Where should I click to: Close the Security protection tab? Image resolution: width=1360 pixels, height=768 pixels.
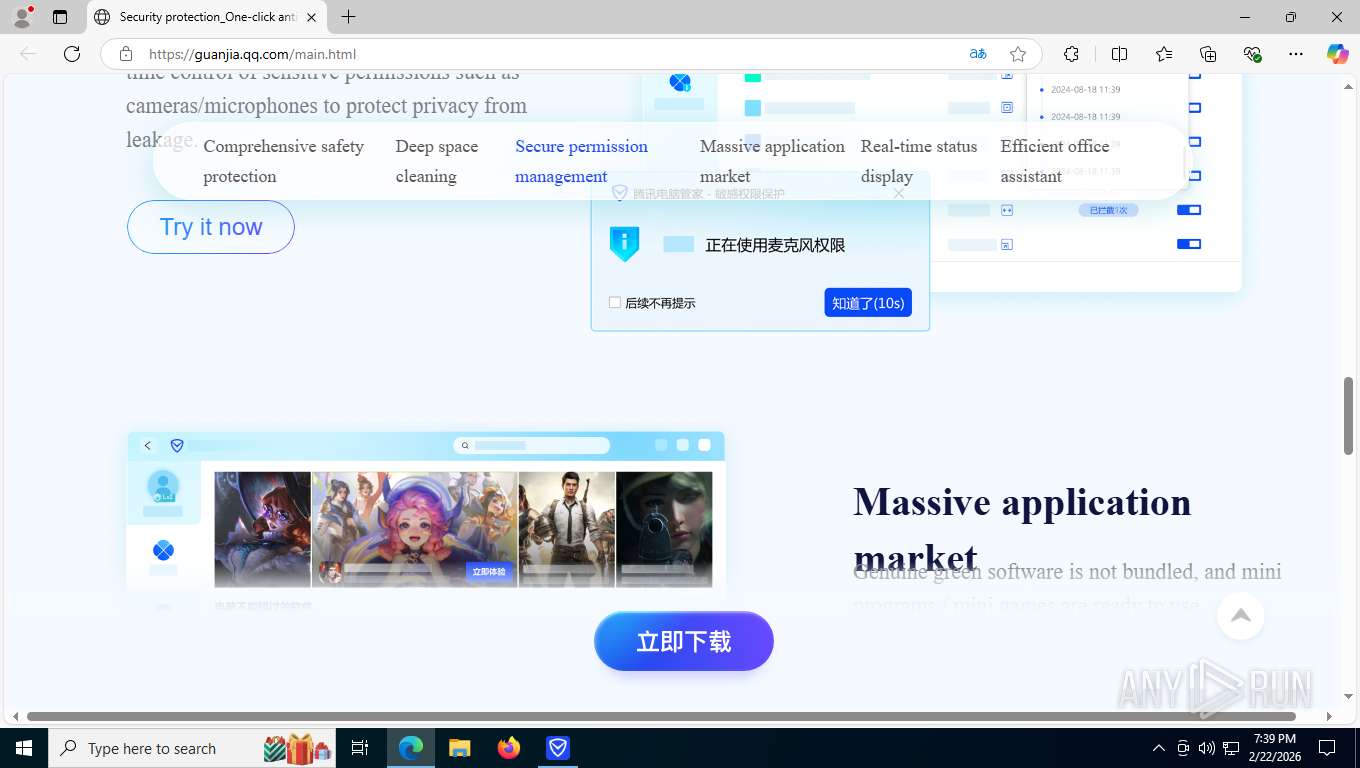[x=311, y=17]
